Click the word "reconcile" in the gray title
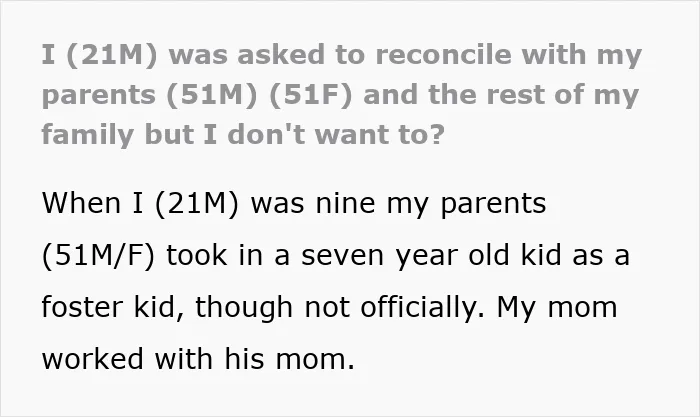Image resolution: width=700 pixels, height=417 pixels. pyautogui.click(x=443, y=54)
